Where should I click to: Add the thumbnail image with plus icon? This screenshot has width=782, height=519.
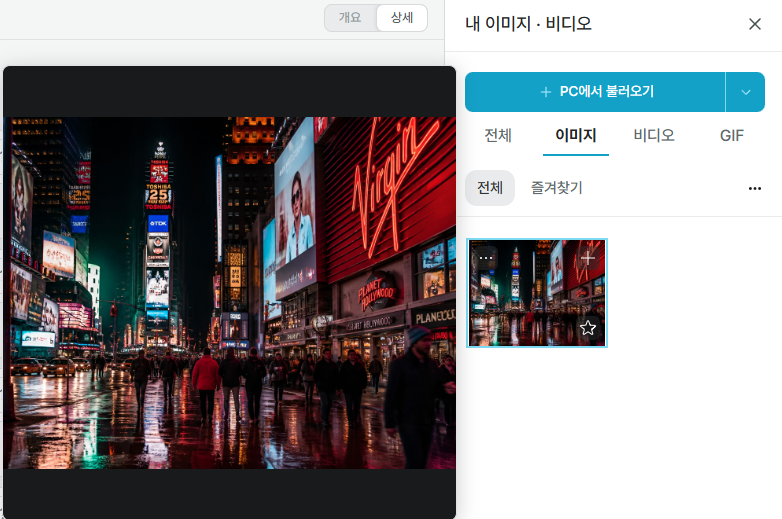click(x=587, y=258)
